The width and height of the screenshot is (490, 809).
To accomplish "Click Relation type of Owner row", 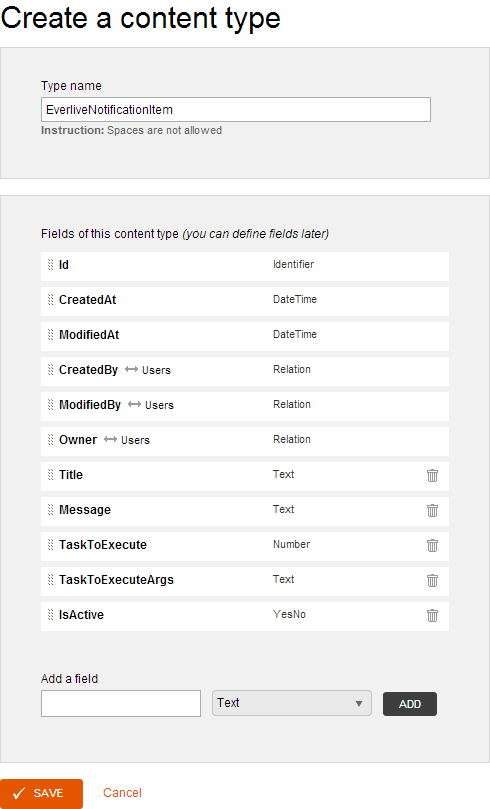I will (x=292, y=439).
